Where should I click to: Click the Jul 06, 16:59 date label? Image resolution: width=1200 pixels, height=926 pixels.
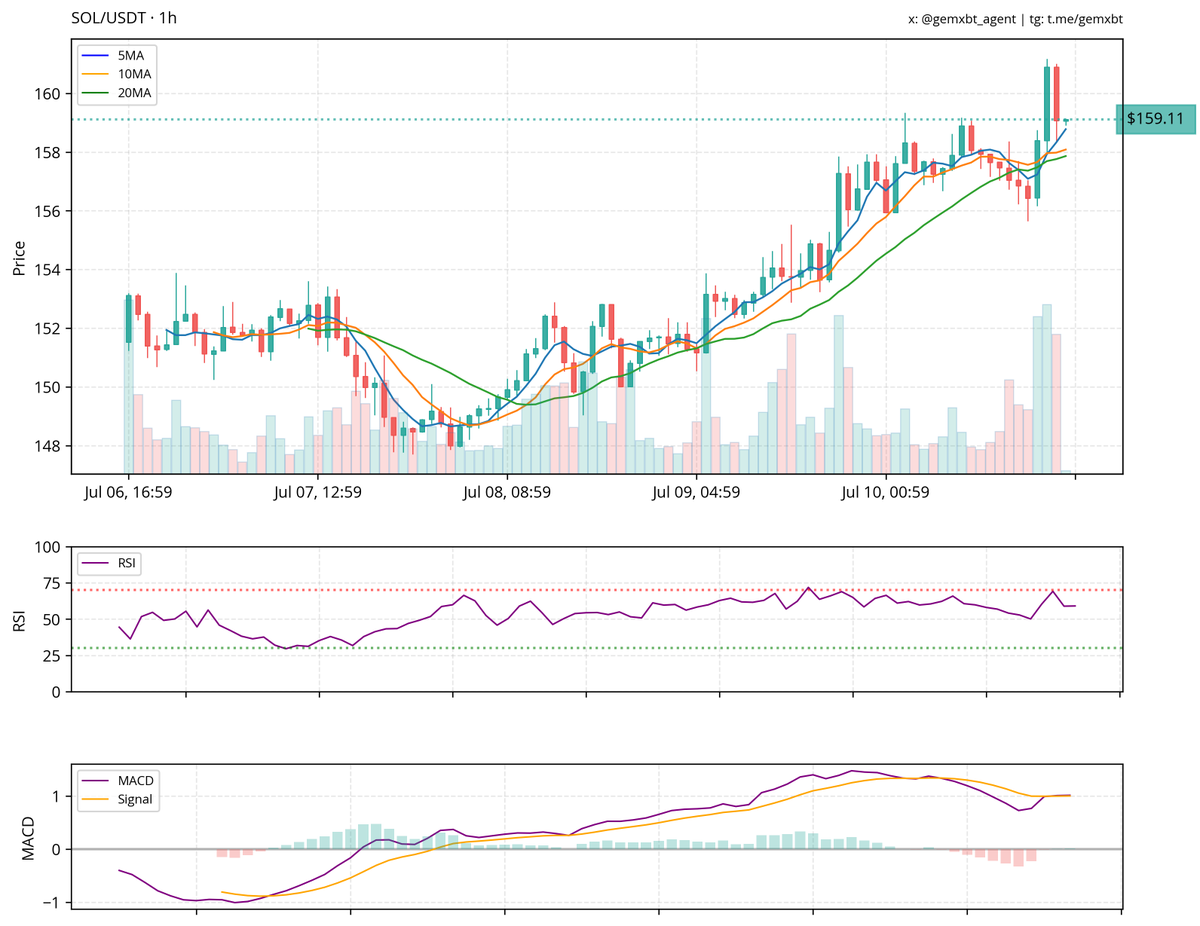click(x=128, y=492)
